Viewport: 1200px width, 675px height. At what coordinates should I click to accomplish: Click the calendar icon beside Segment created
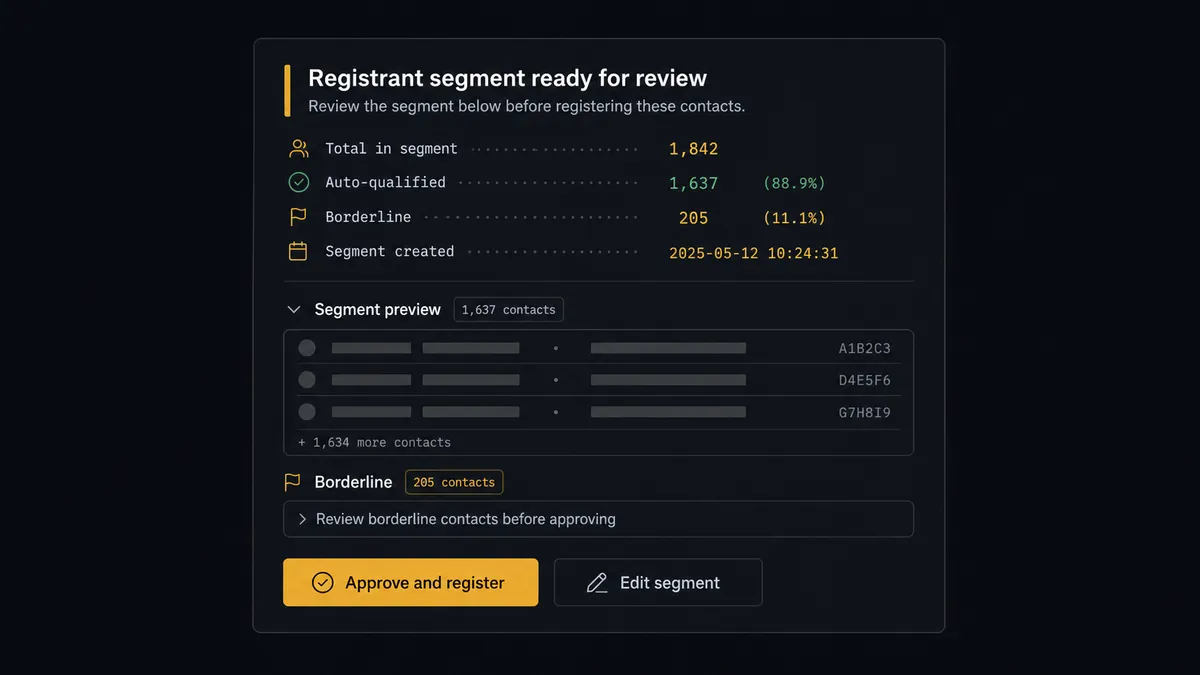[298, 251]
